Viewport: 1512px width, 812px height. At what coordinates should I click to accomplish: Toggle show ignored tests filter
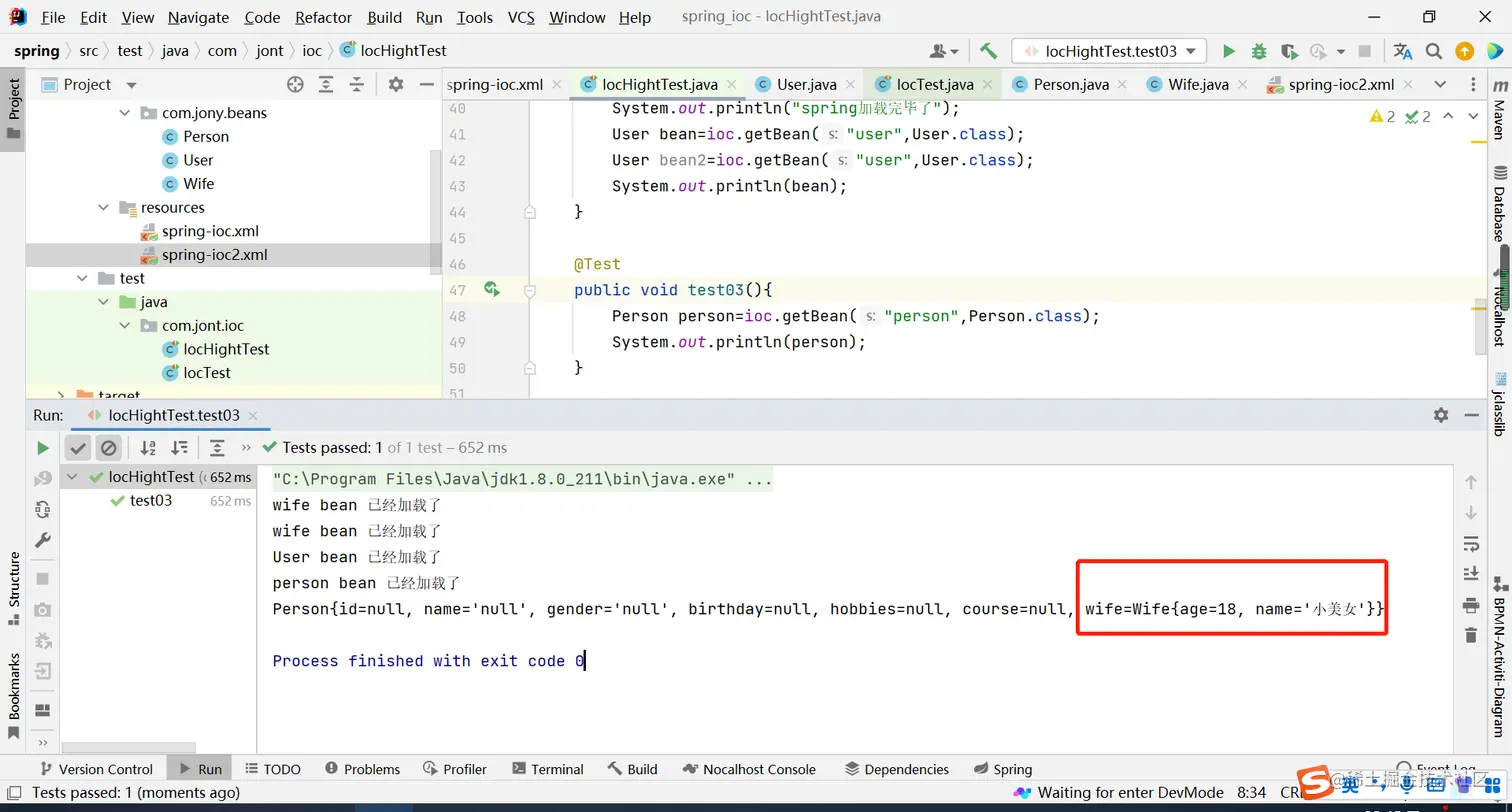click(x=108, y=448)
